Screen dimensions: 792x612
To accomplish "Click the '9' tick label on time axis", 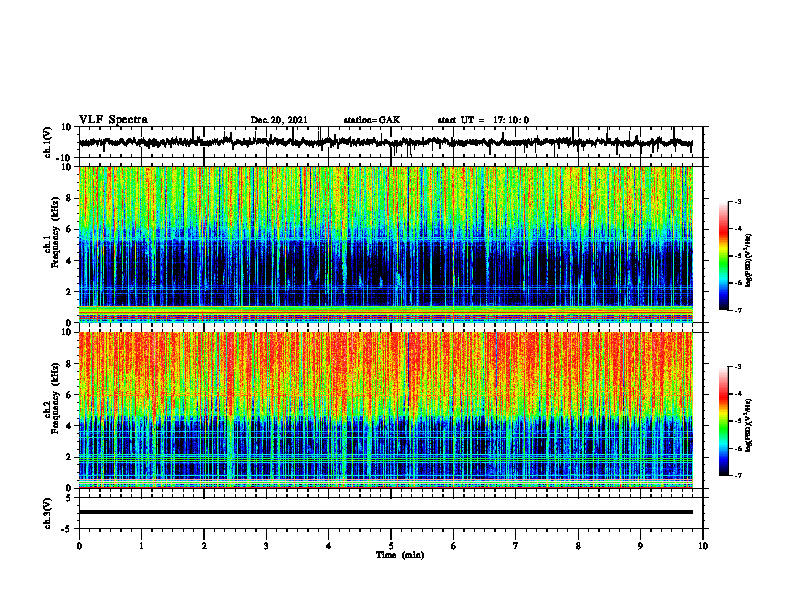I will [x=640, y=546].
